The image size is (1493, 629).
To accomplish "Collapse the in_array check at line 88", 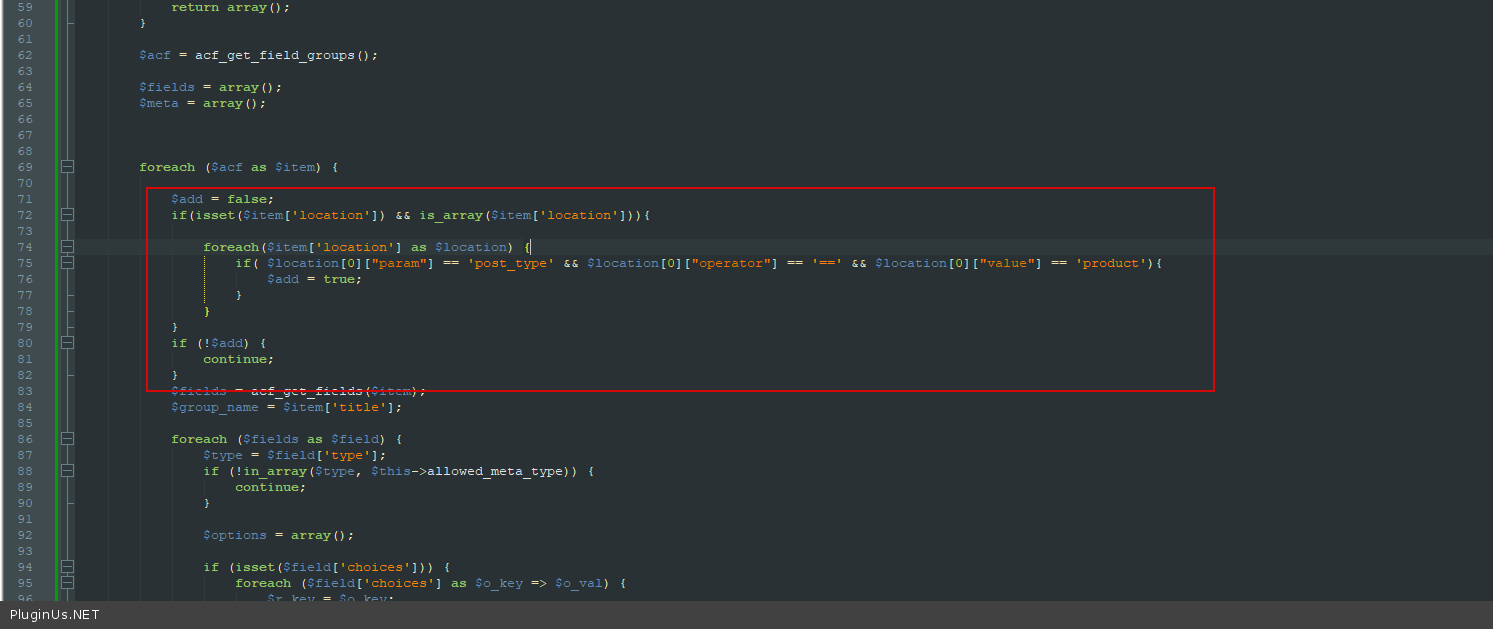I will (67, 471).
